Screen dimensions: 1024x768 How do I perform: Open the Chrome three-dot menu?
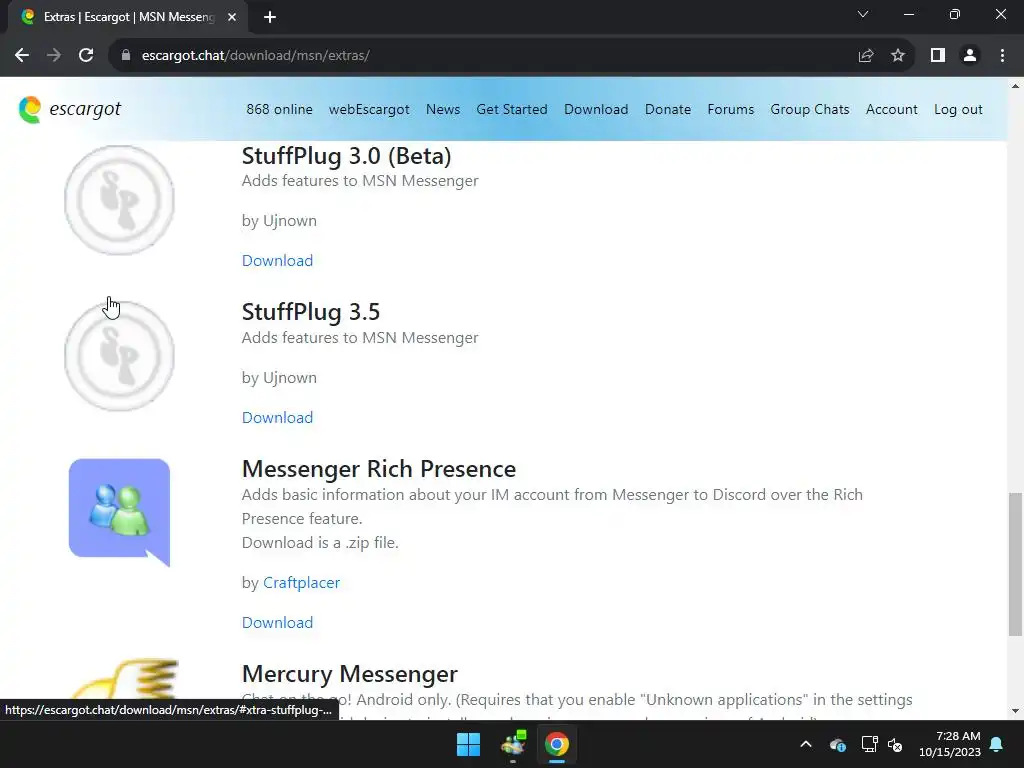pos(1002,56)
